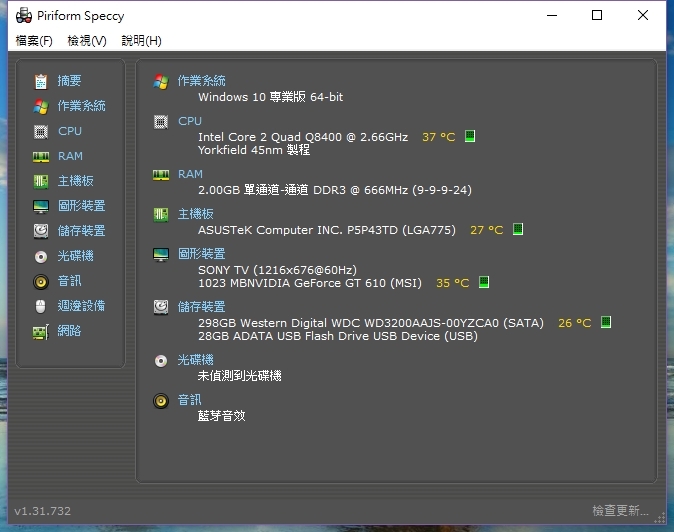674x532 pixels.
Task: Select 作業系統 label in sidebar
Action: point(82,106)
